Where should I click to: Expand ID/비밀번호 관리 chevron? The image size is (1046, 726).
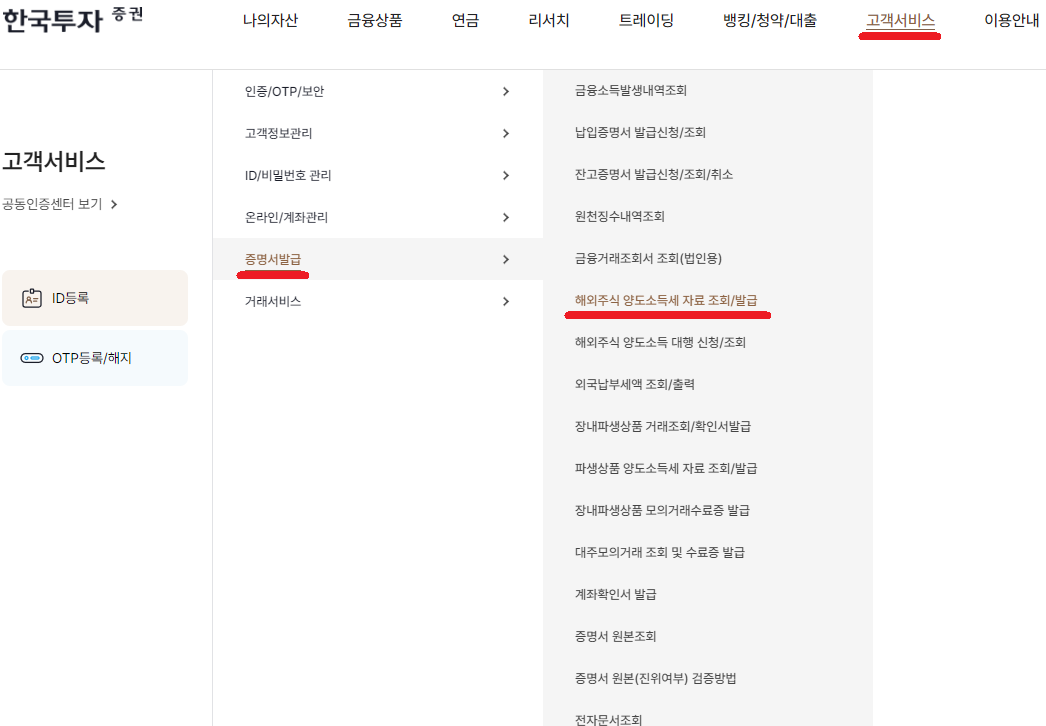pyautogui.click(x=507, y=174)
